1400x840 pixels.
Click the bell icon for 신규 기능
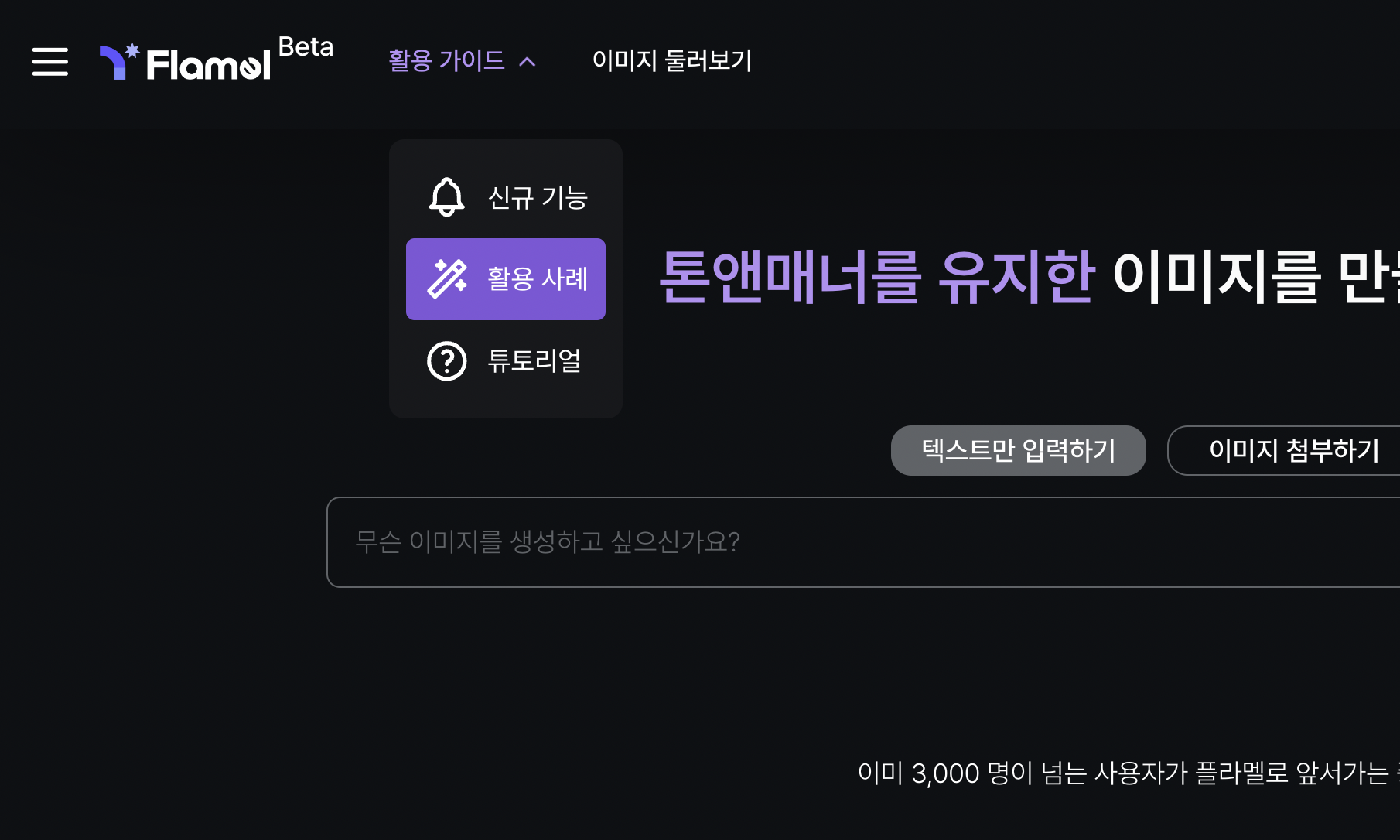coord(447,196)
